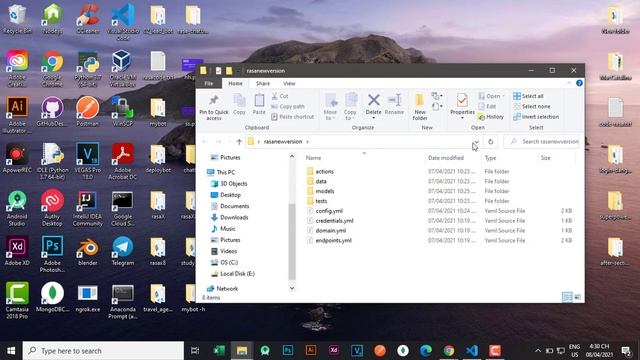The image size is (640, 360).
Task: Select This PC in the navigation pane
Action: click(221, 172)
